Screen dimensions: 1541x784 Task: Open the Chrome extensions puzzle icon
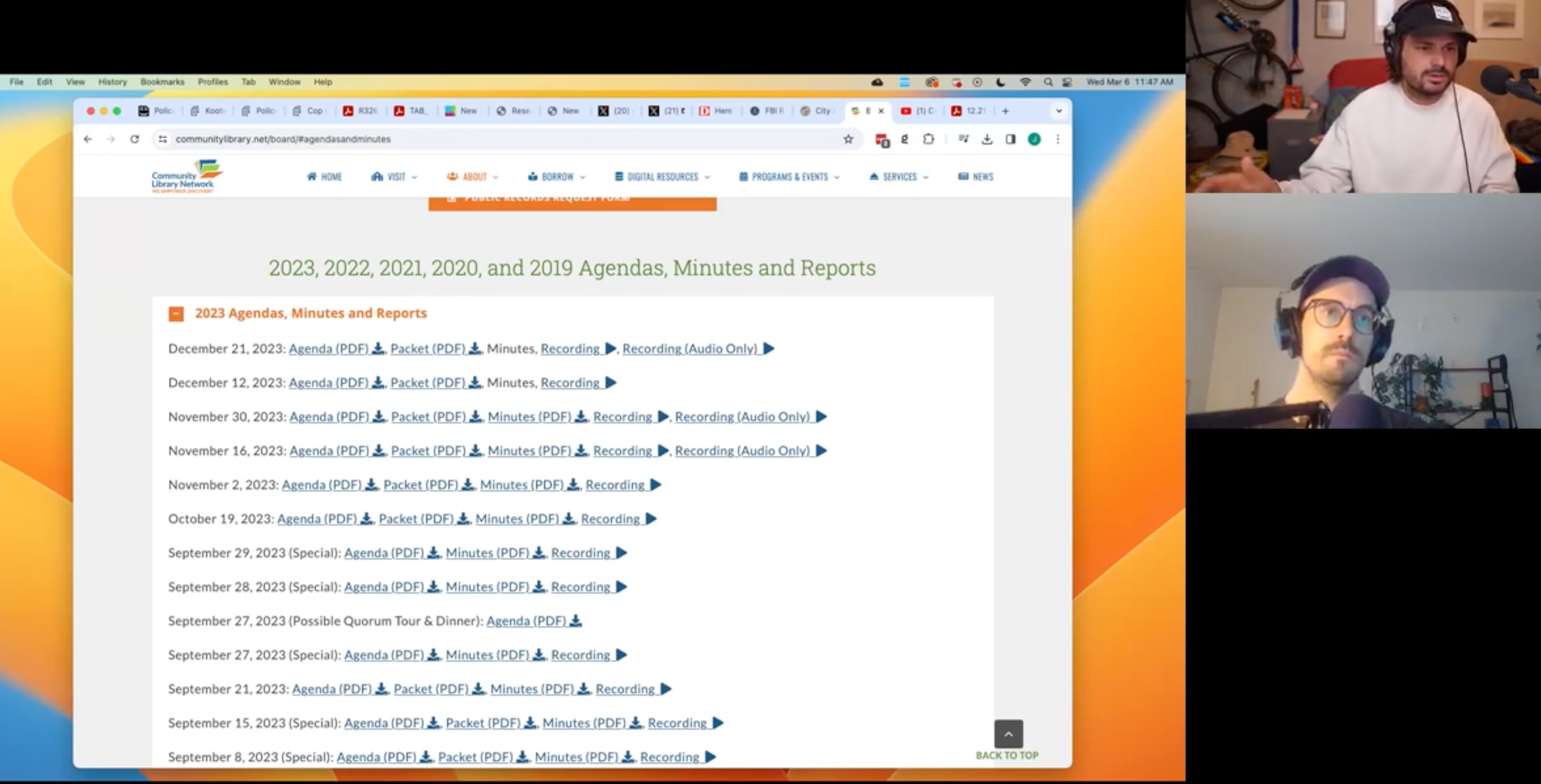928,139
